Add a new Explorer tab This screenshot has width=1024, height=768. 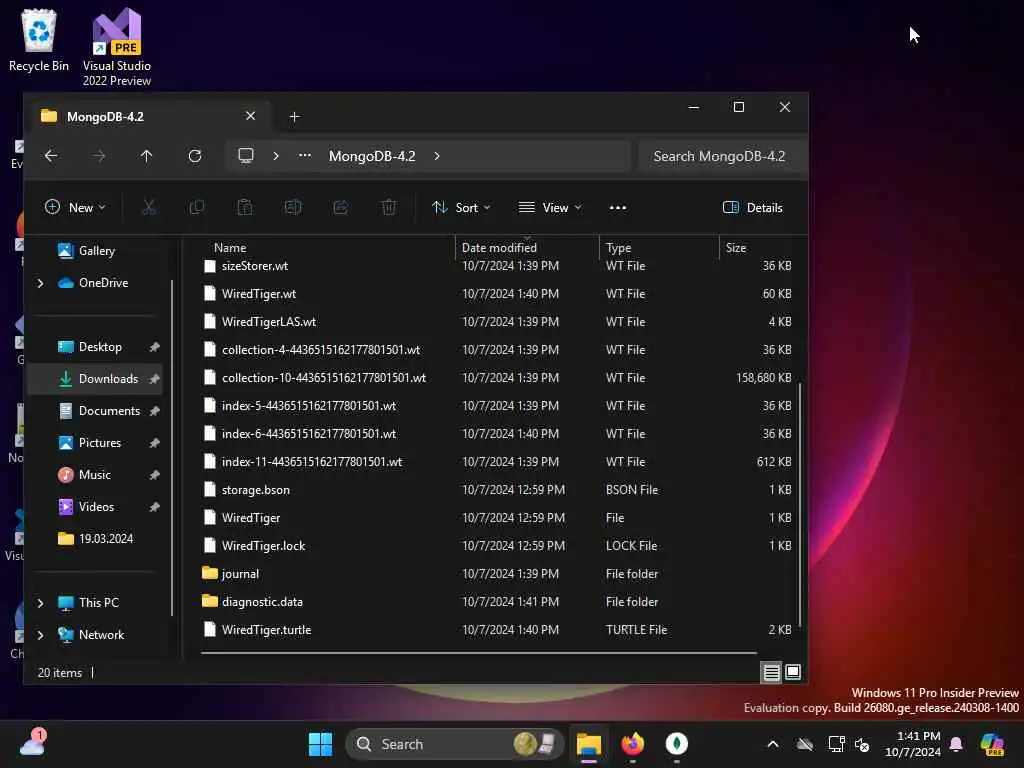click(x=295, y=117)
